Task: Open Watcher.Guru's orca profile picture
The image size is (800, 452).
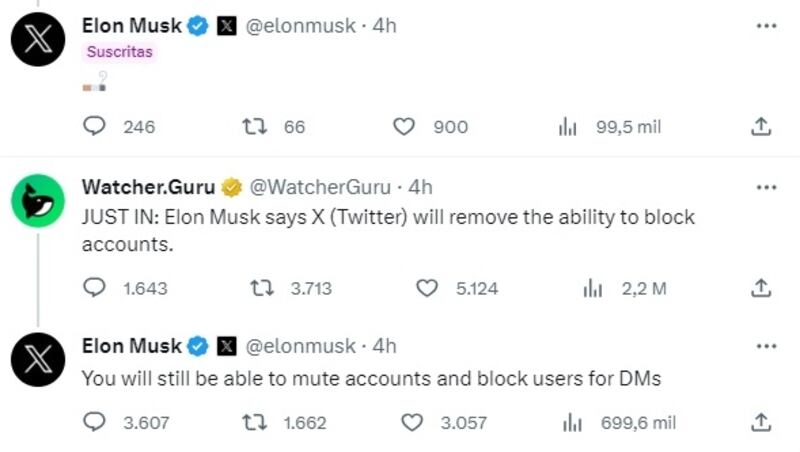Action: pyautogui.click(x=38, y=200)
